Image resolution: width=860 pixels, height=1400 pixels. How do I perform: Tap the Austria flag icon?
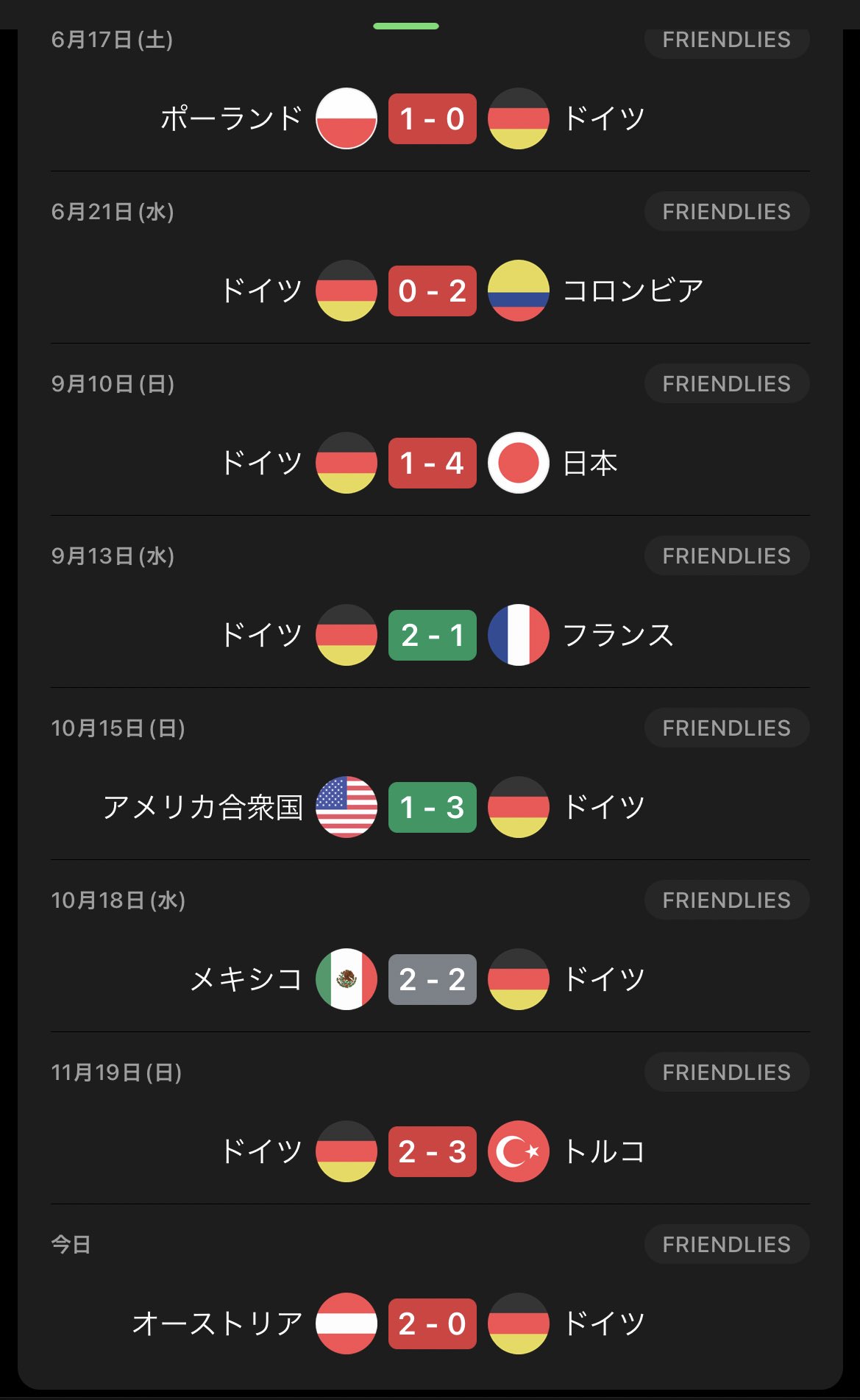(347, 1323)
